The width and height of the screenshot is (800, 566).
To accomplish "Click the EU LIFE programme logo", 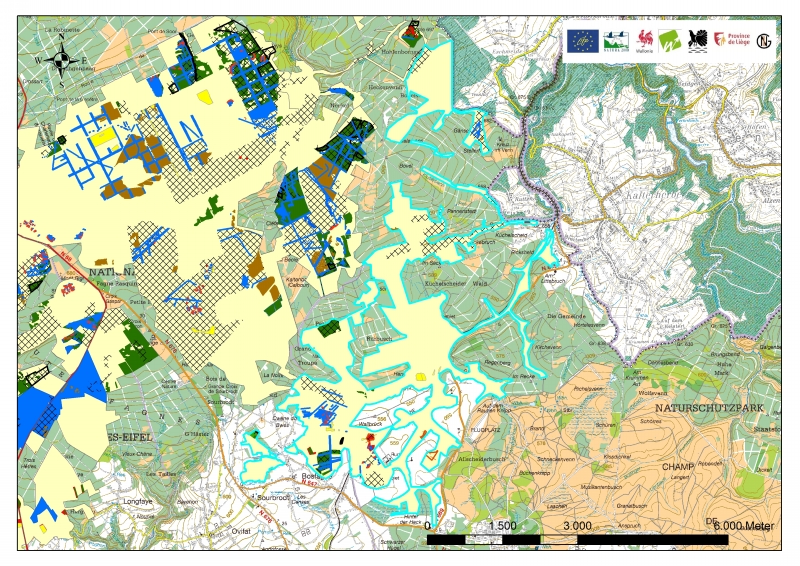I will 581,40.
